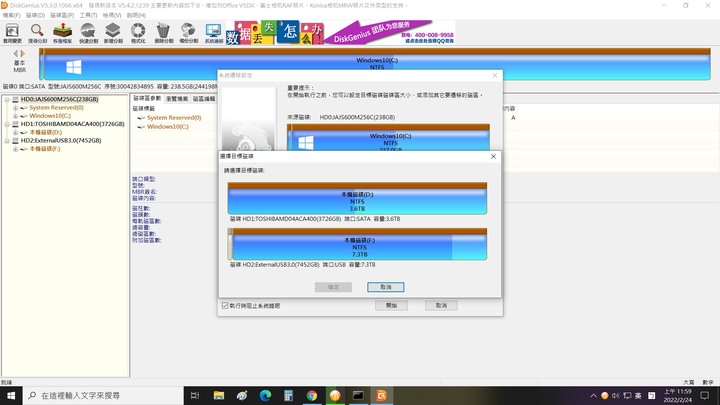This screenshot has width=720, height=405.
Task: Select local disk (D:) in left tree
Action: pyautogui.click(x=45, y=132)
